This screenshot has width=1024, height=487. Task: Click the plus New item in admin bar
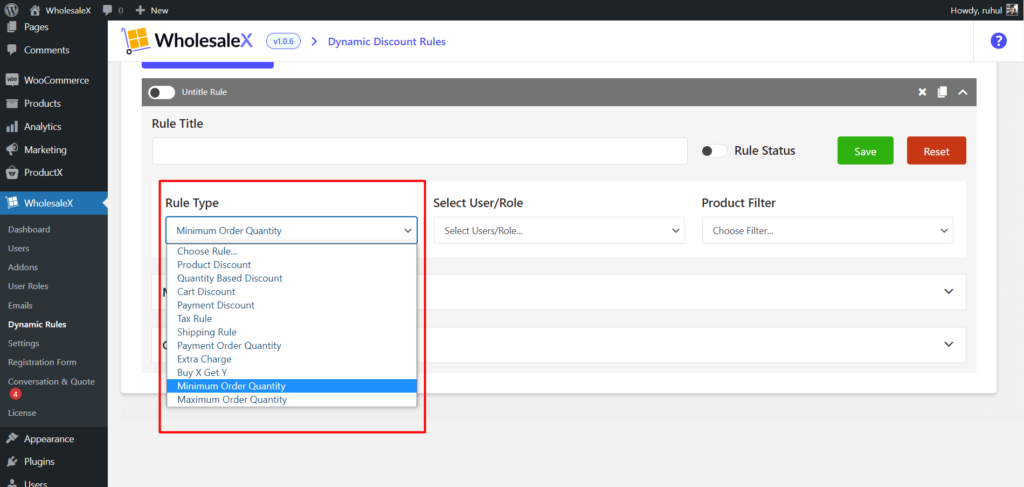coord(152,10)
